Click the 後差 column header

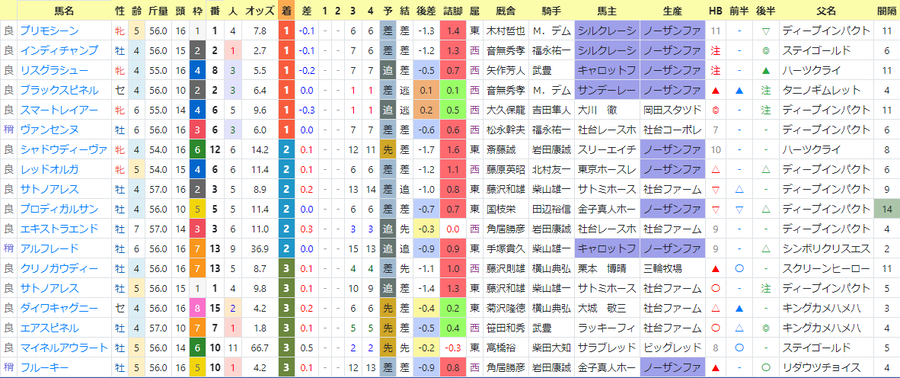coord(425,11)
